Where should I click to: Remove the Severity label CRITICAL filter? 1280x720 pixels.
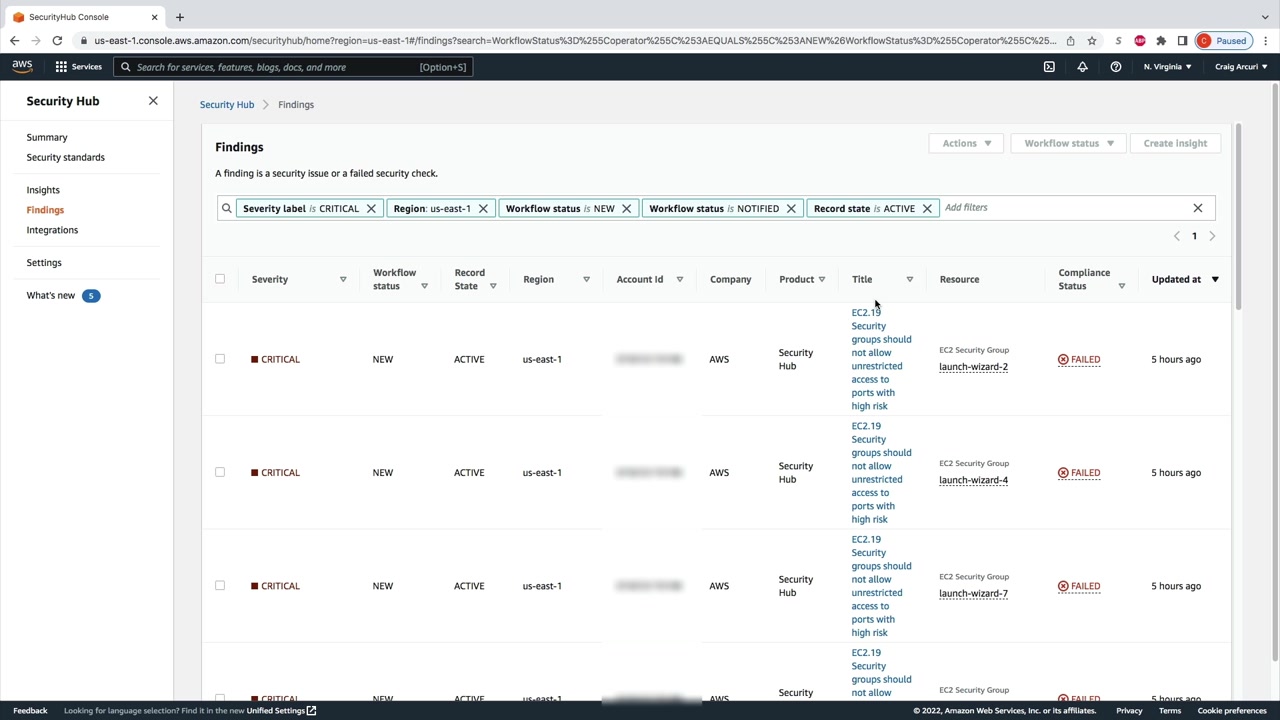coord(371,208)
